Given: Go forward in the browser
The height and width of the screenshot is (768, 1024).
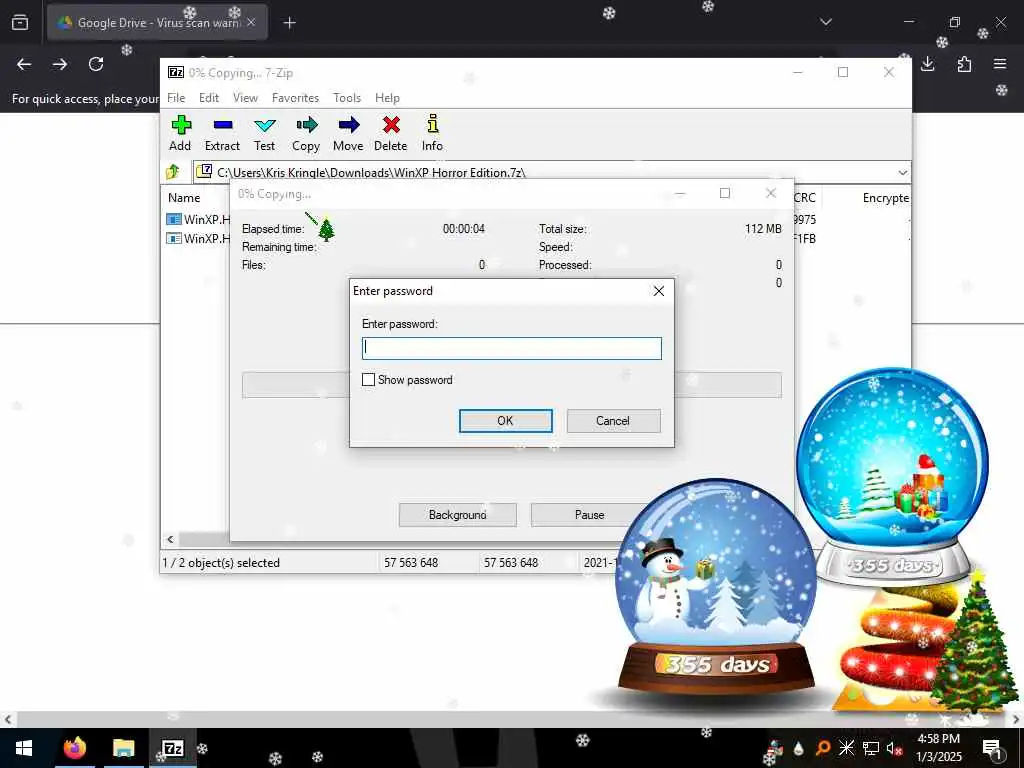Looking at the screenshot, I should [x=60, y=64].
